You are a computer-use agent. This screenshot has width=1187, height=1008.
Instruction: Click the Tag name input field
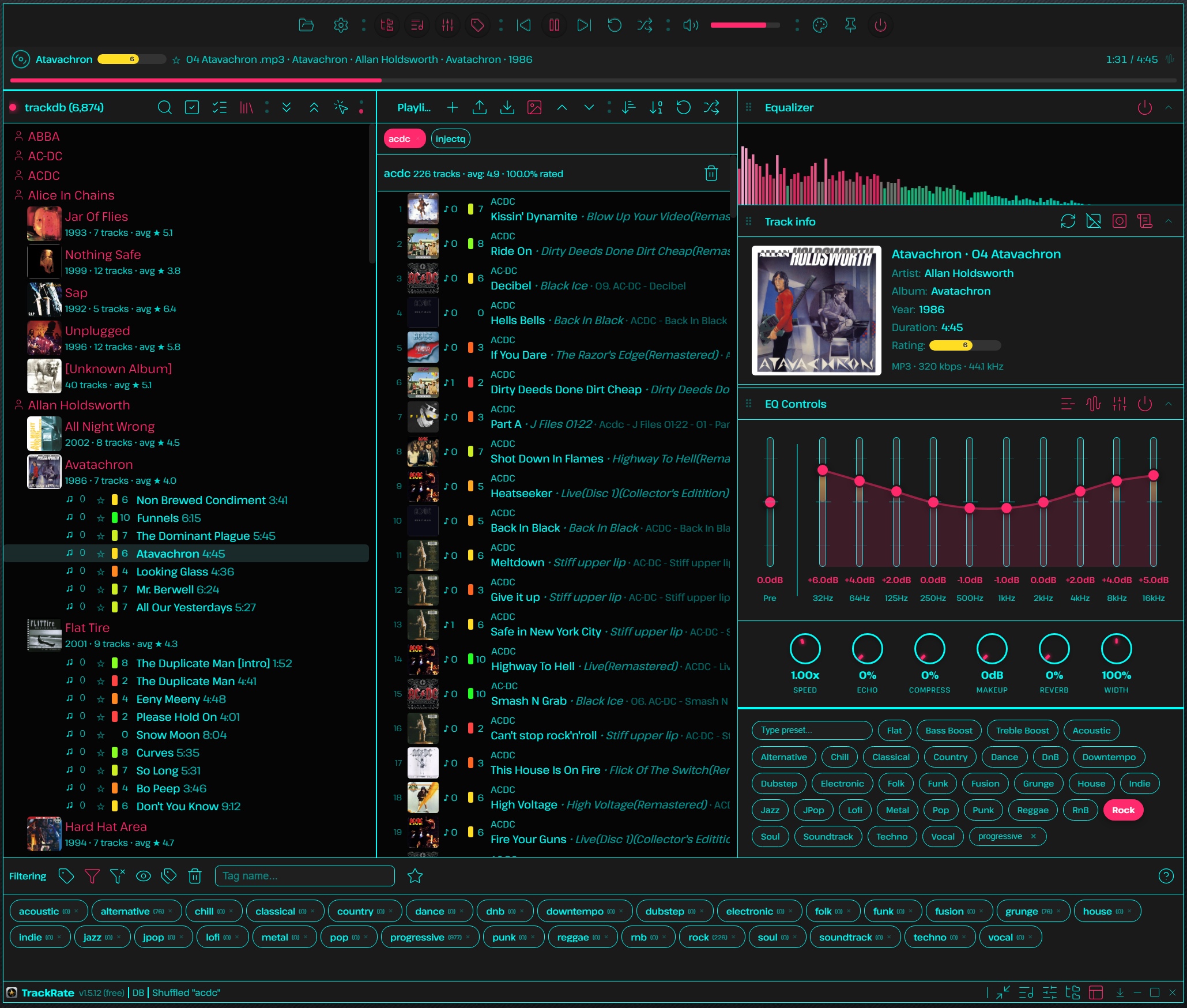[304, 876]
